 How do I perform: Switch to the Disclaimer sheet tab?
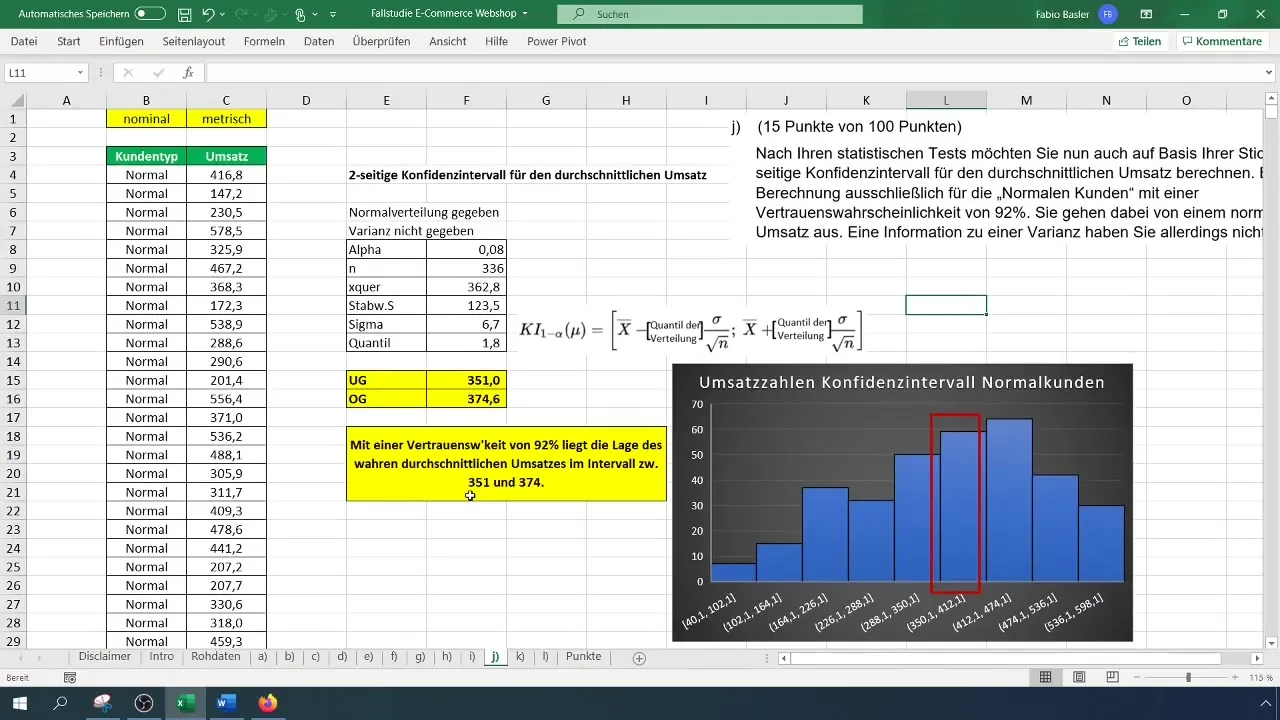[x=105, y=657]
